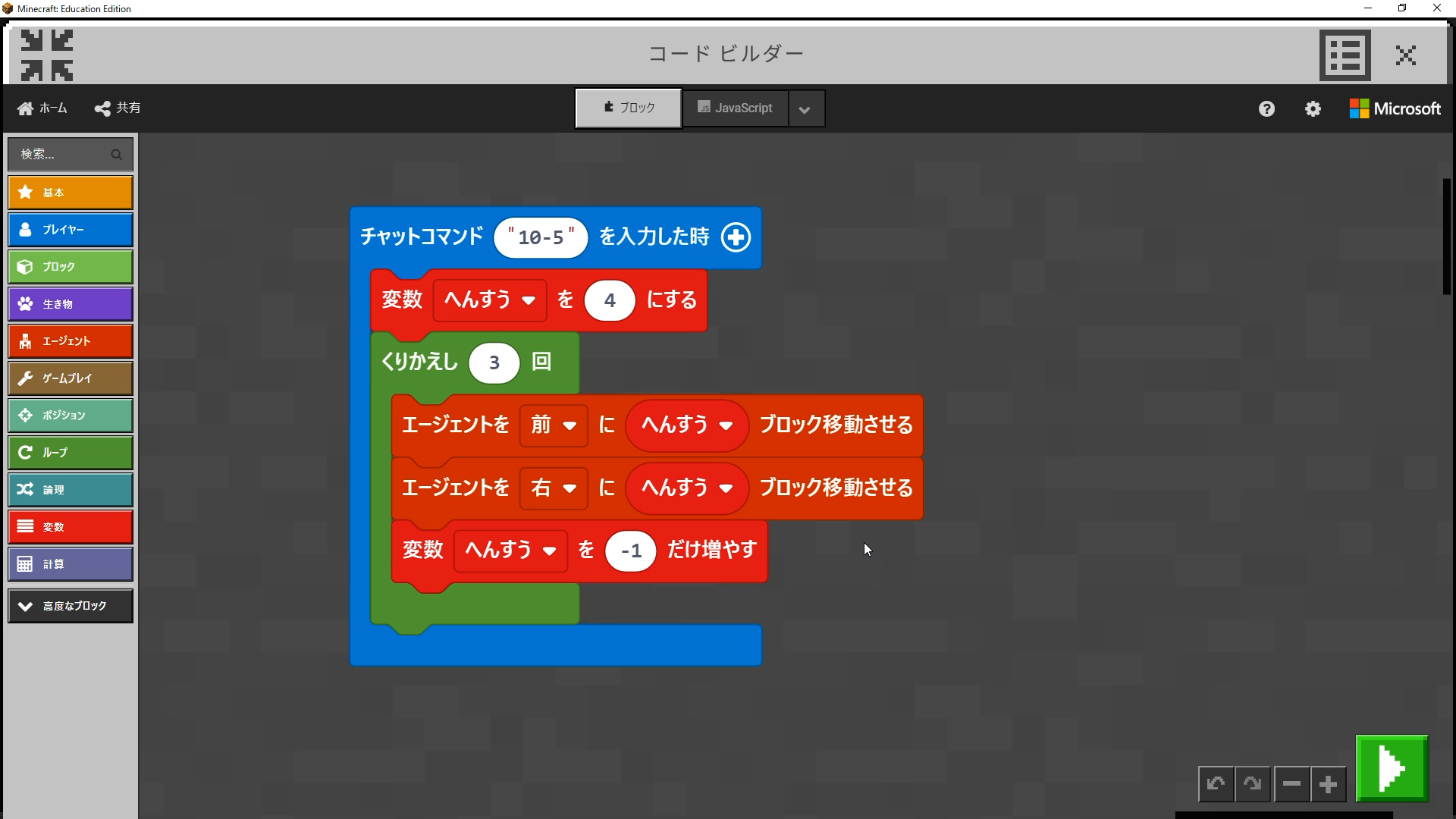Click the undo arrow button

tap(1216, 784)
